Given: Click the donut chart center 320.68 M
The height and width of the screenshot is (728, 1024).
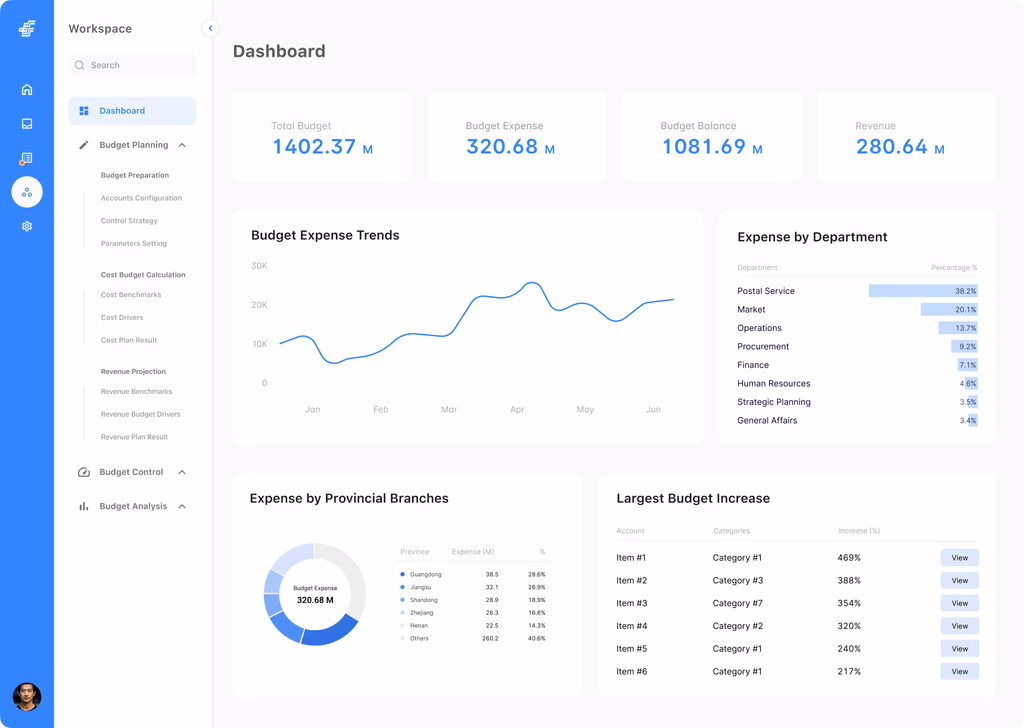Looking at the screenshot, I should point(315,600).
